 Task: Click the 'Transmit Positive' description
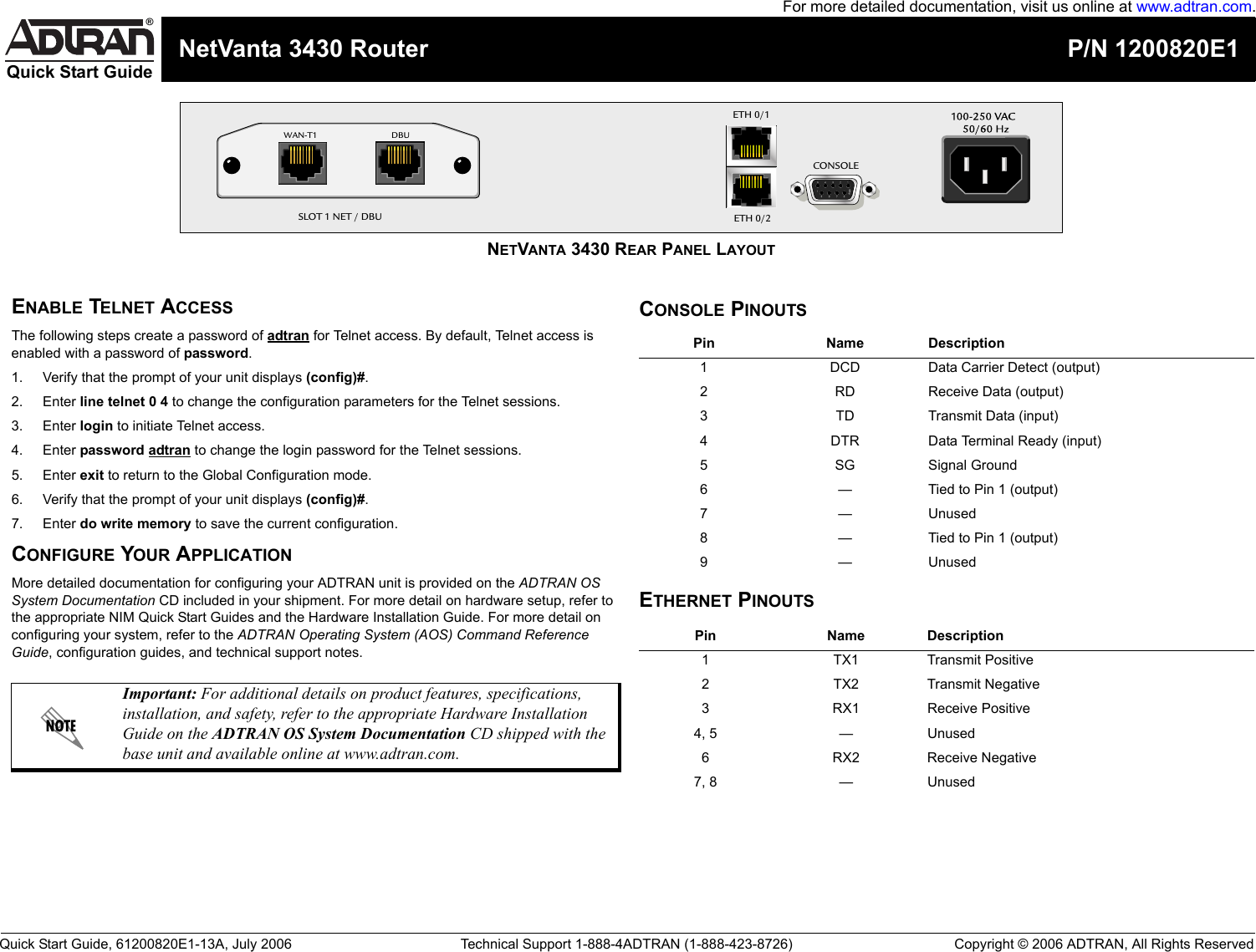coord(980,660)
